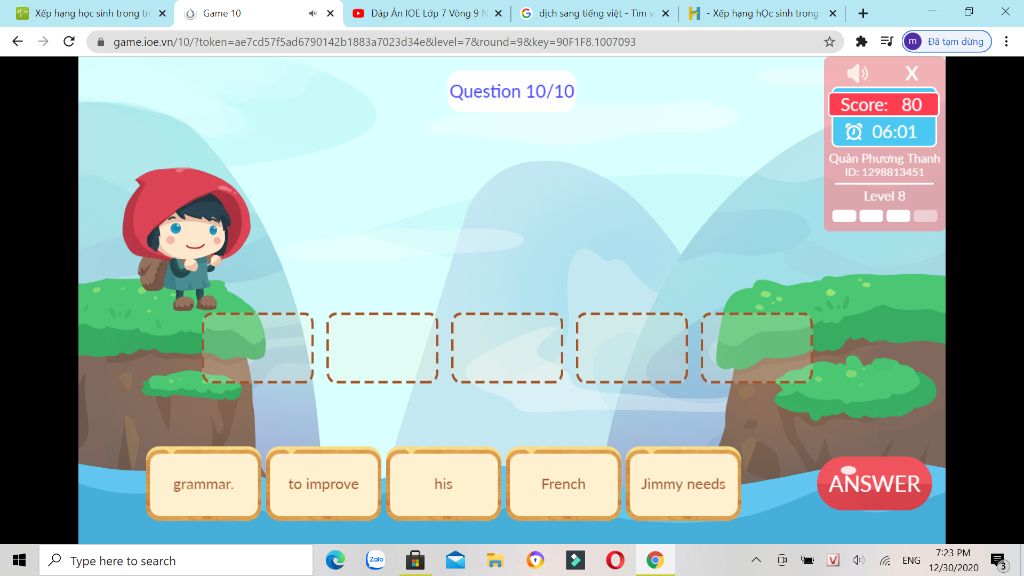
Task: Reload the game page
Action: 69,41
